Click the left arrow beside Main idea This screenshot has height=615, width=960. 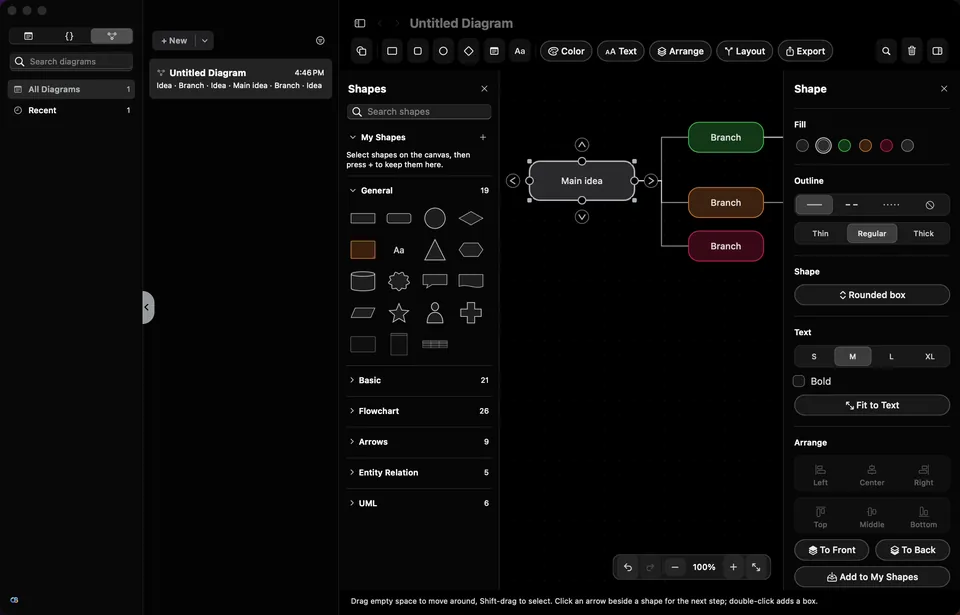[513, 181]
